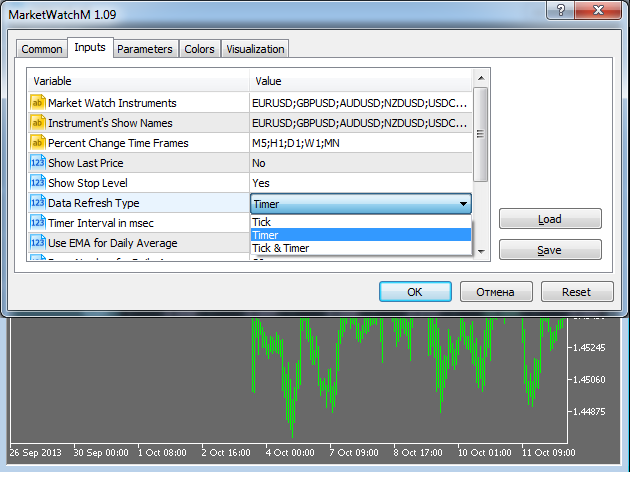Viewport: 640px width, 480px height.
Task: Select the Instrument's Show Names value cell
Action: pos(361,123)
